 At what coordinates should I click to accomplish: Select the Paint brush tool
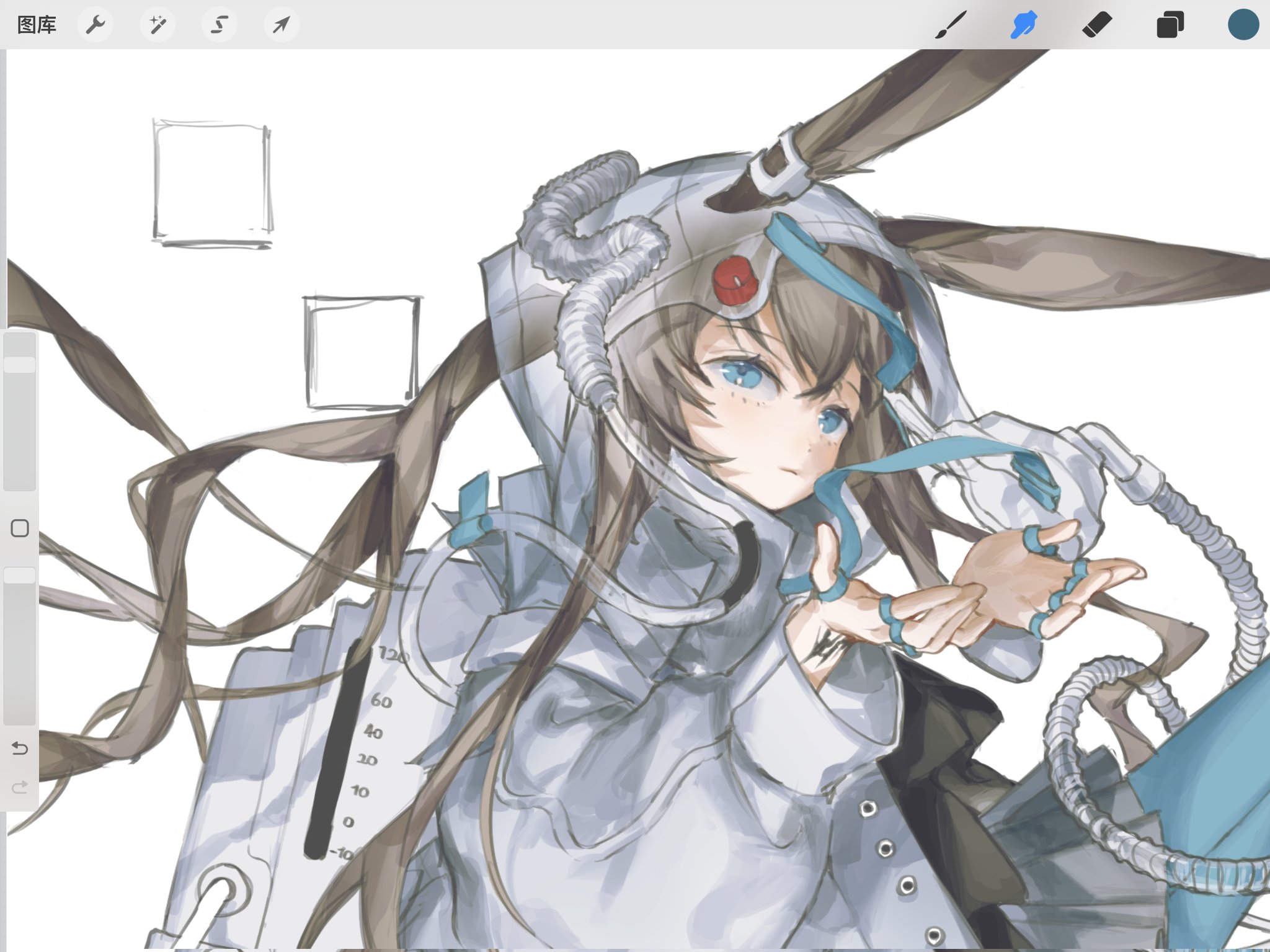click(x=951, y=25)
